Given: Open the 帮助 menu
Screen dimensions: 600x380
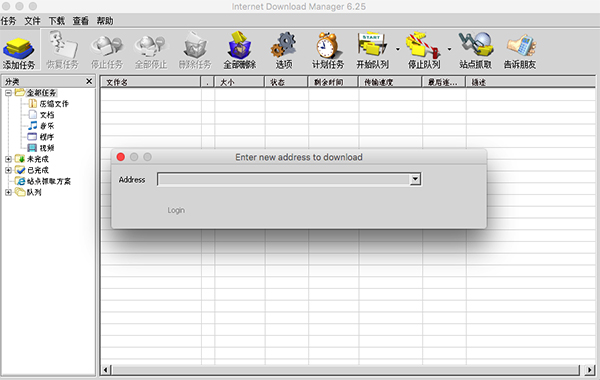Looking at the screenshot, I should (x=105, y=21).
